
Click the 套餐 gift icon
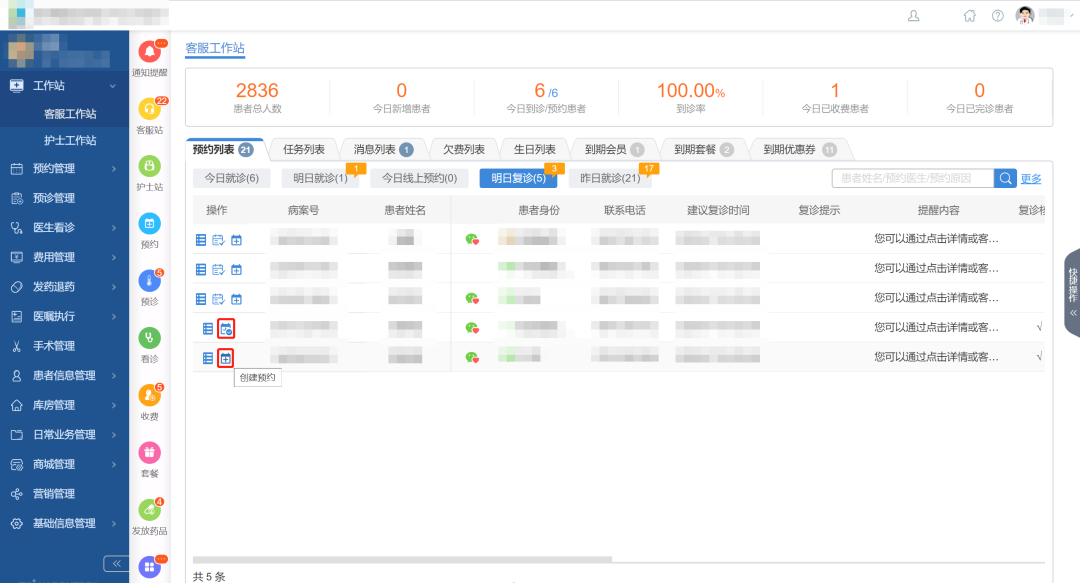coord(149,453)
